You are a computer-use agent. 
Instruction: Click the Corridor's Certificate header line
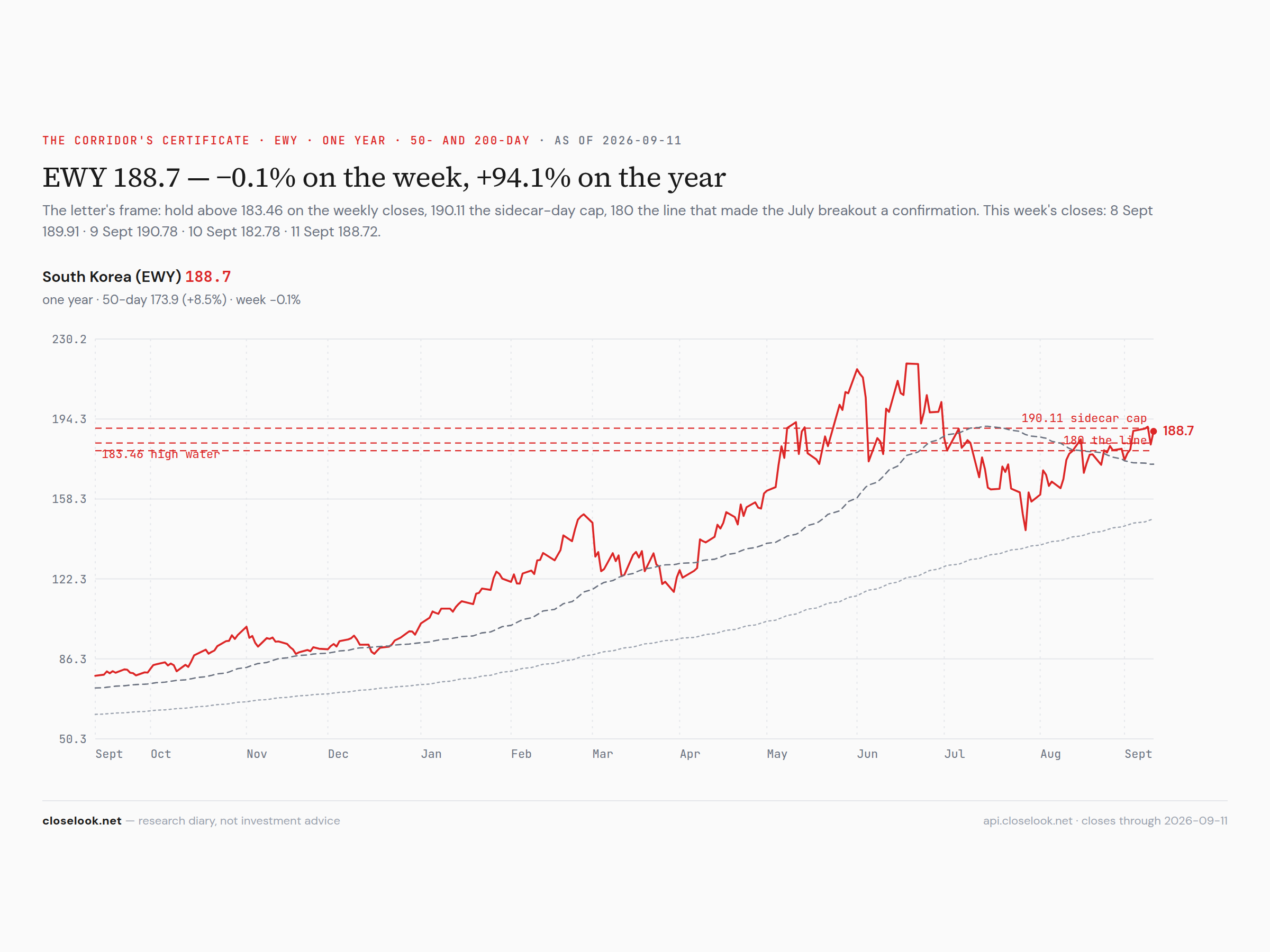click(x=362, y=141)
